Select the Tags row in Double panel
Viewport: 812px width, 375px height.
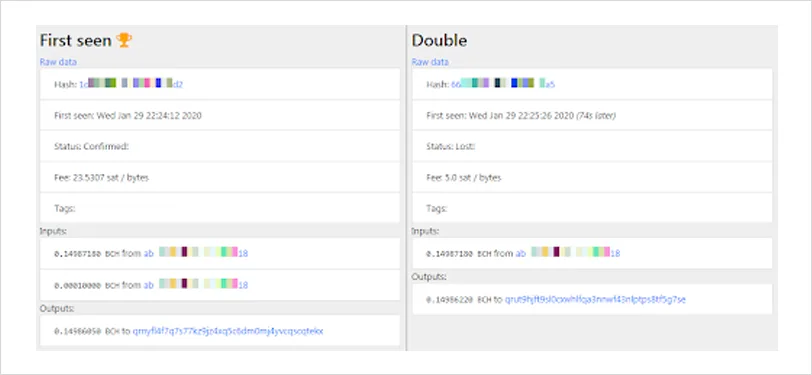click(592, 208)
